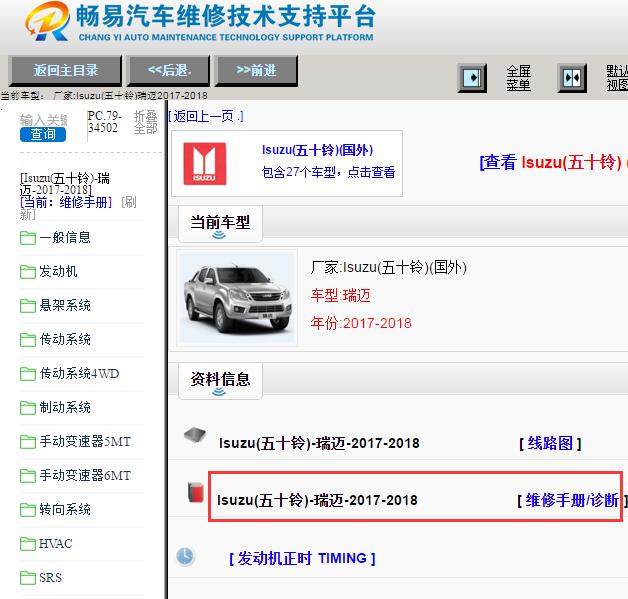Image resolution: width=628 pixels, height=599 pixels.
Task: Open the Isuzu(五十铃)(国外) brand link
Action: point(318,150)
